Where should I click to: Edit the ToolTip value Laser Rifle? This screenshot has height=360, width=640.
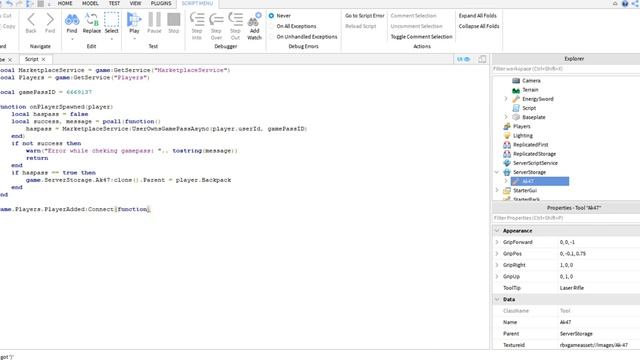[x=599, y=288]
